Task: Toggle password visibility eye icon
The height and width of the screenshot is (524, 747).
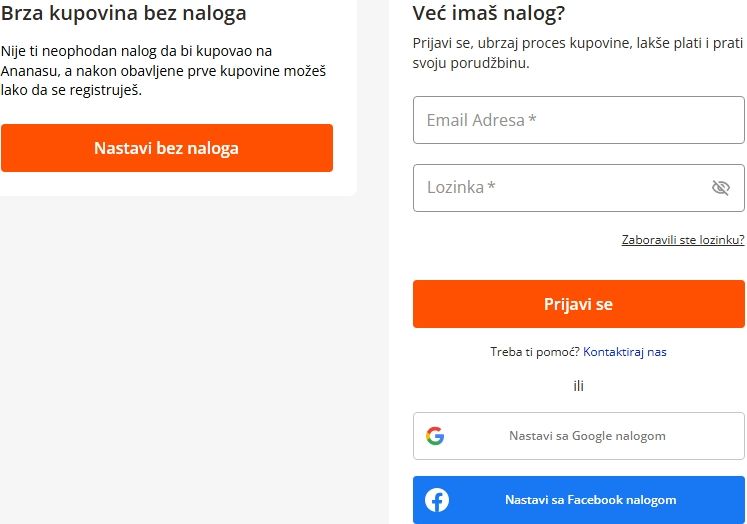Action: click(x=720, y=188)
